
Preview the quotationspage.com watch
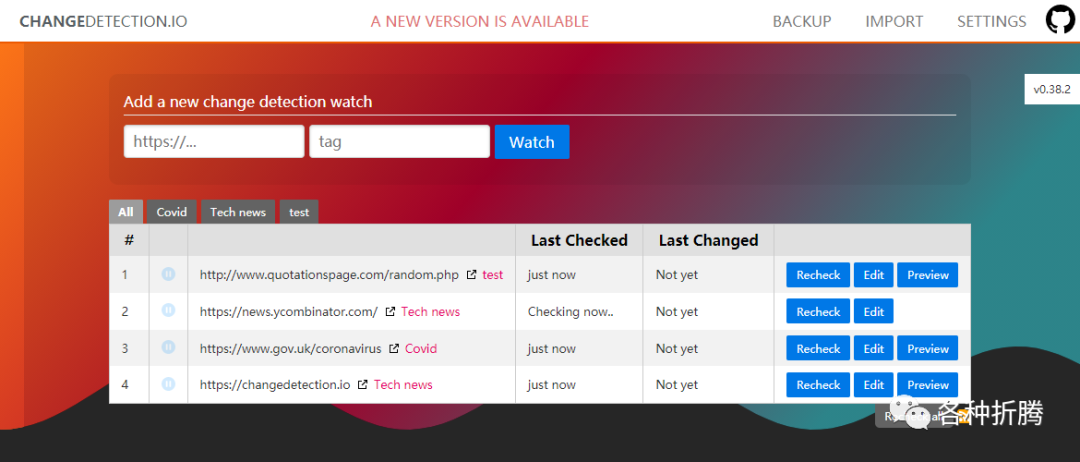(927, 275)
